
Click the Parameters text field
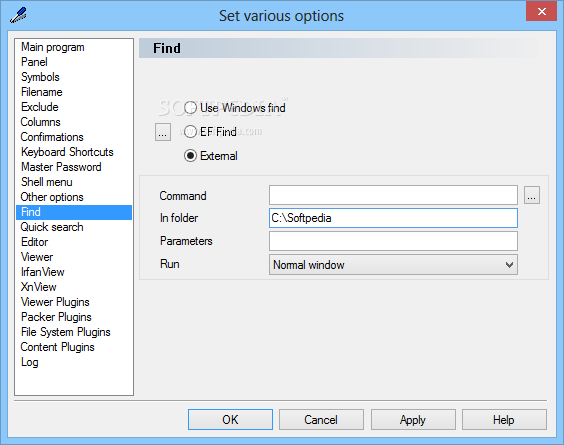point(393,241)
